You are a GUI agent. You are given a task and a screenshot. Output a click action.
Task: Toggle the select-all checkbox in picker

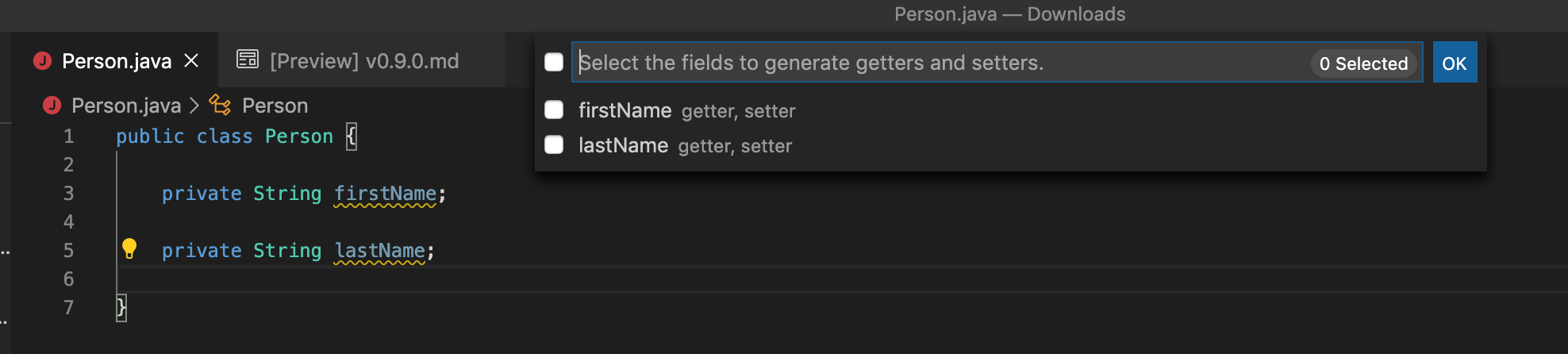[554, 62]
